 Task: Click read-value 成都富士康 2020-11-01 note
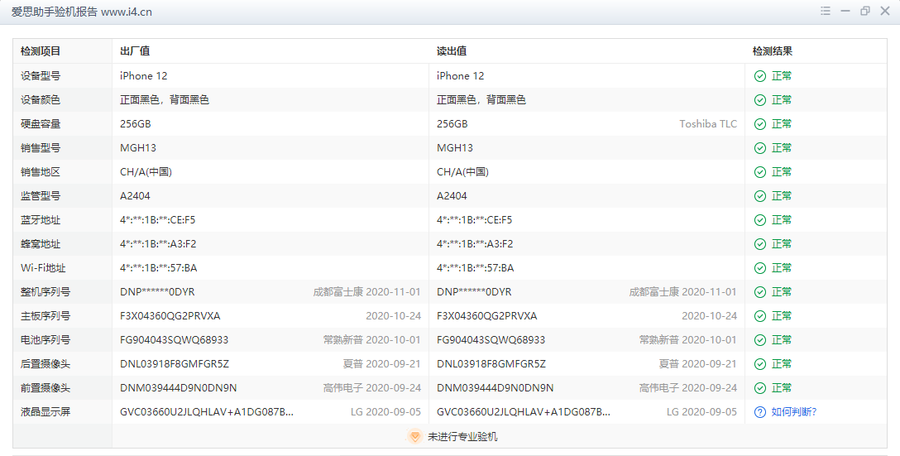[682, 292]
